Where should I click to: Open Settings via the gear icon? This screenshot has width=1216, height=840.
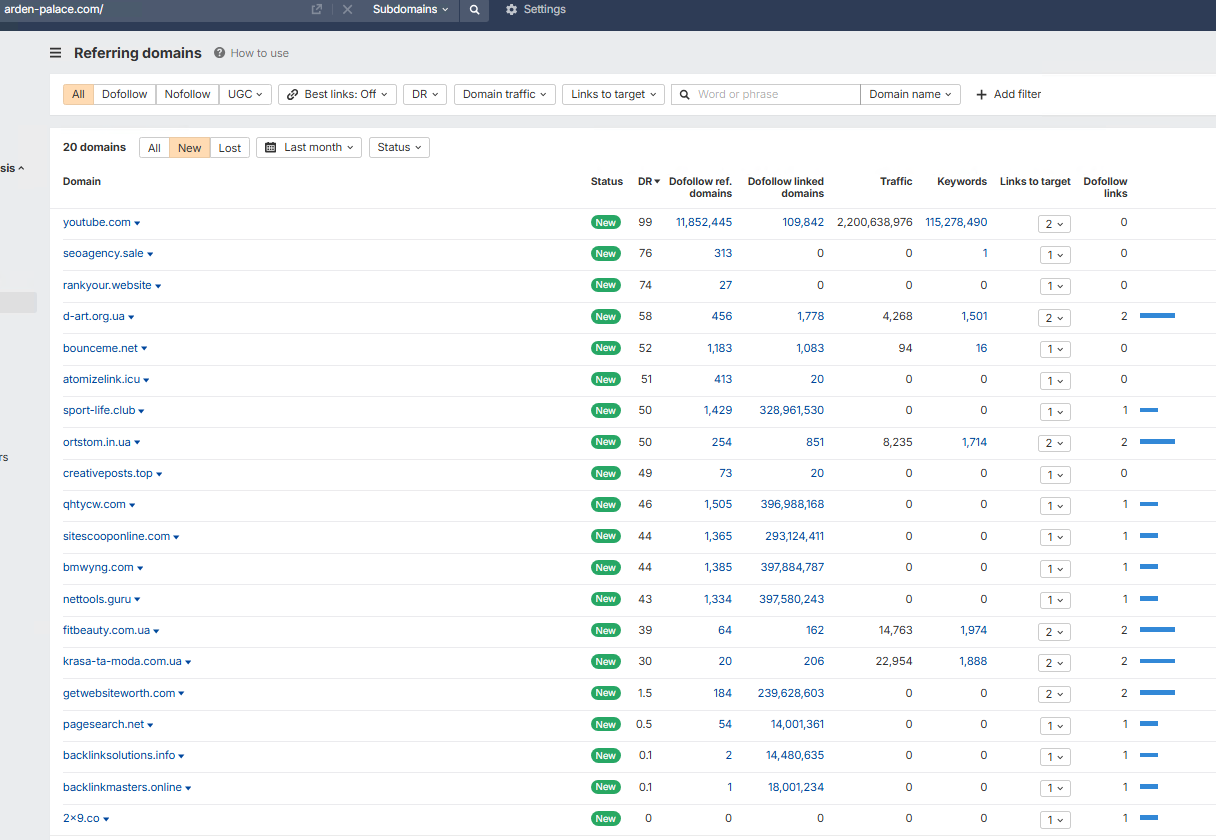tap(511, 10)
